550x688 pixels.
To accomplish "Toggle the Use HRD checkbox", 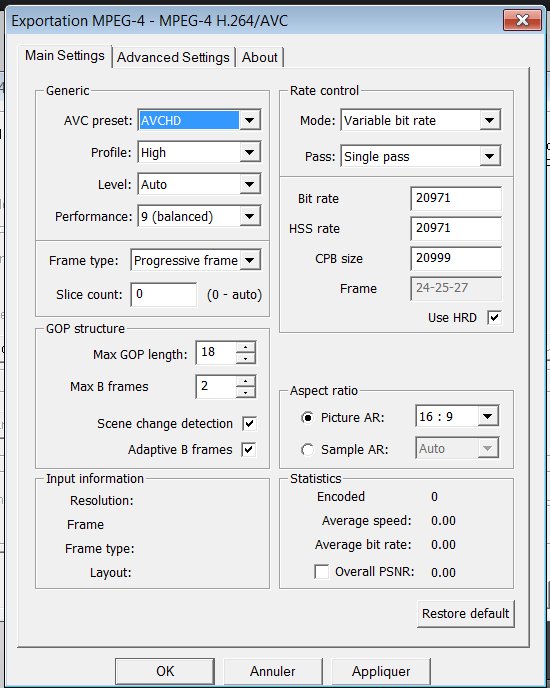I will pyautogui.click(x=494, y=317).
